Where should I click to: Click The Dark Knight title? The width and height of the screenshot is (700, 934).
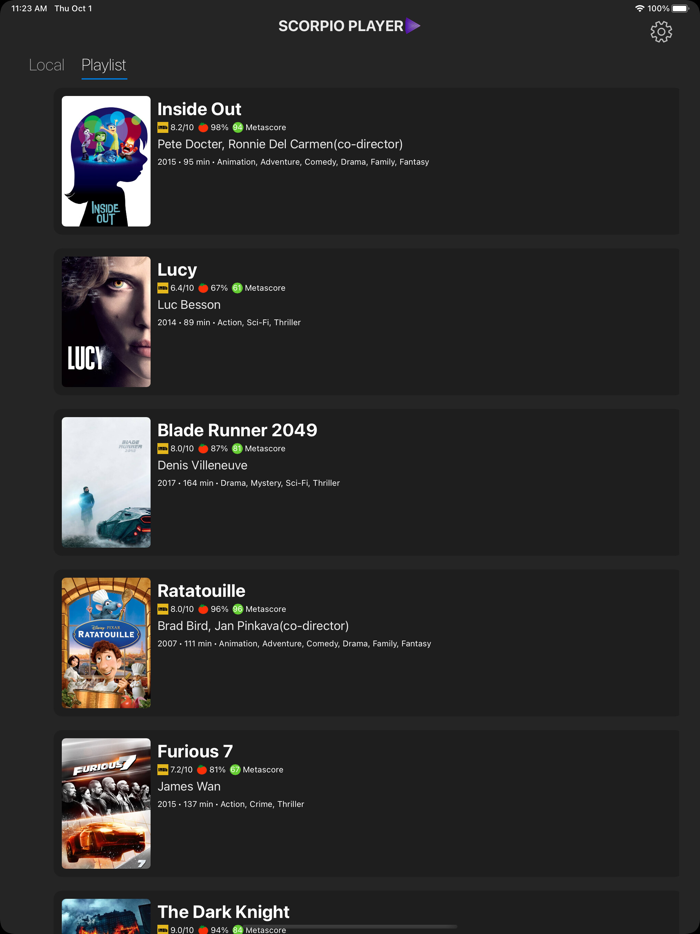[223, 912]
